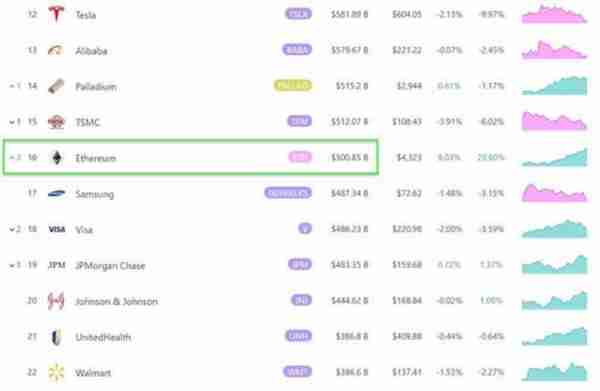Open the JPMorgan Chase name link
Viewport: 600px width, 391px height.
tap(110, 266)
